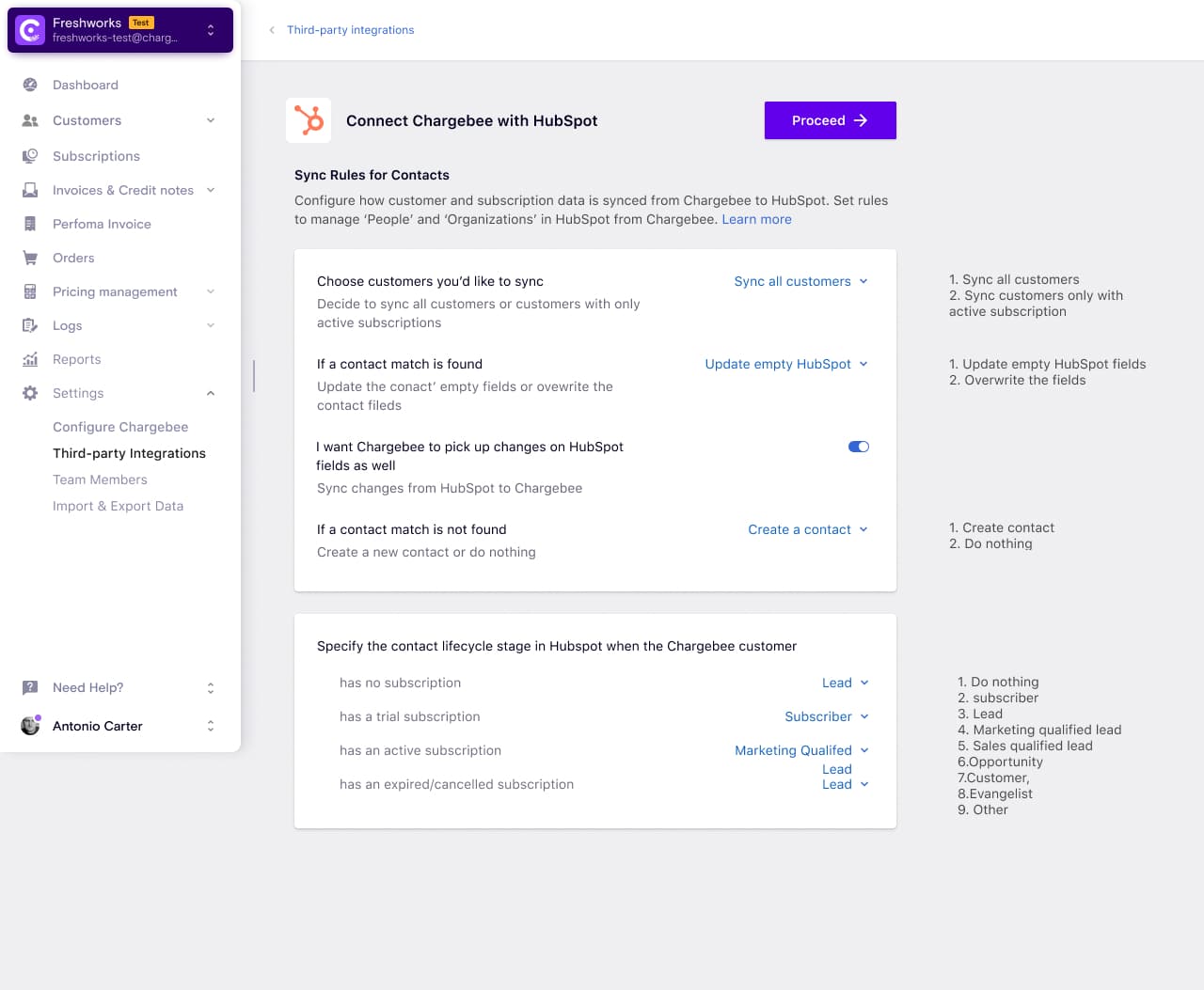Expand the Customers menu in sidebar

[210, 120]
